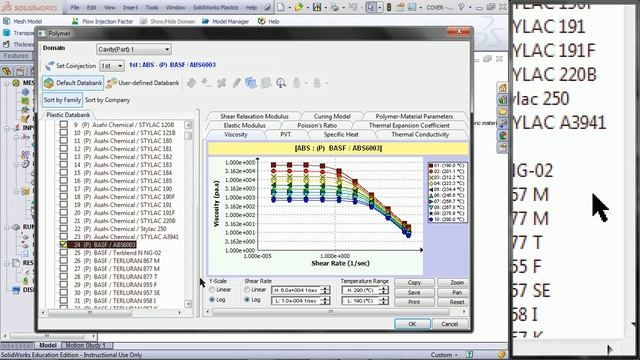The height and width of the screenshot is (360, 640).
Task: Open the SolidWorks Plastics menu
Action: coord(216,7)
